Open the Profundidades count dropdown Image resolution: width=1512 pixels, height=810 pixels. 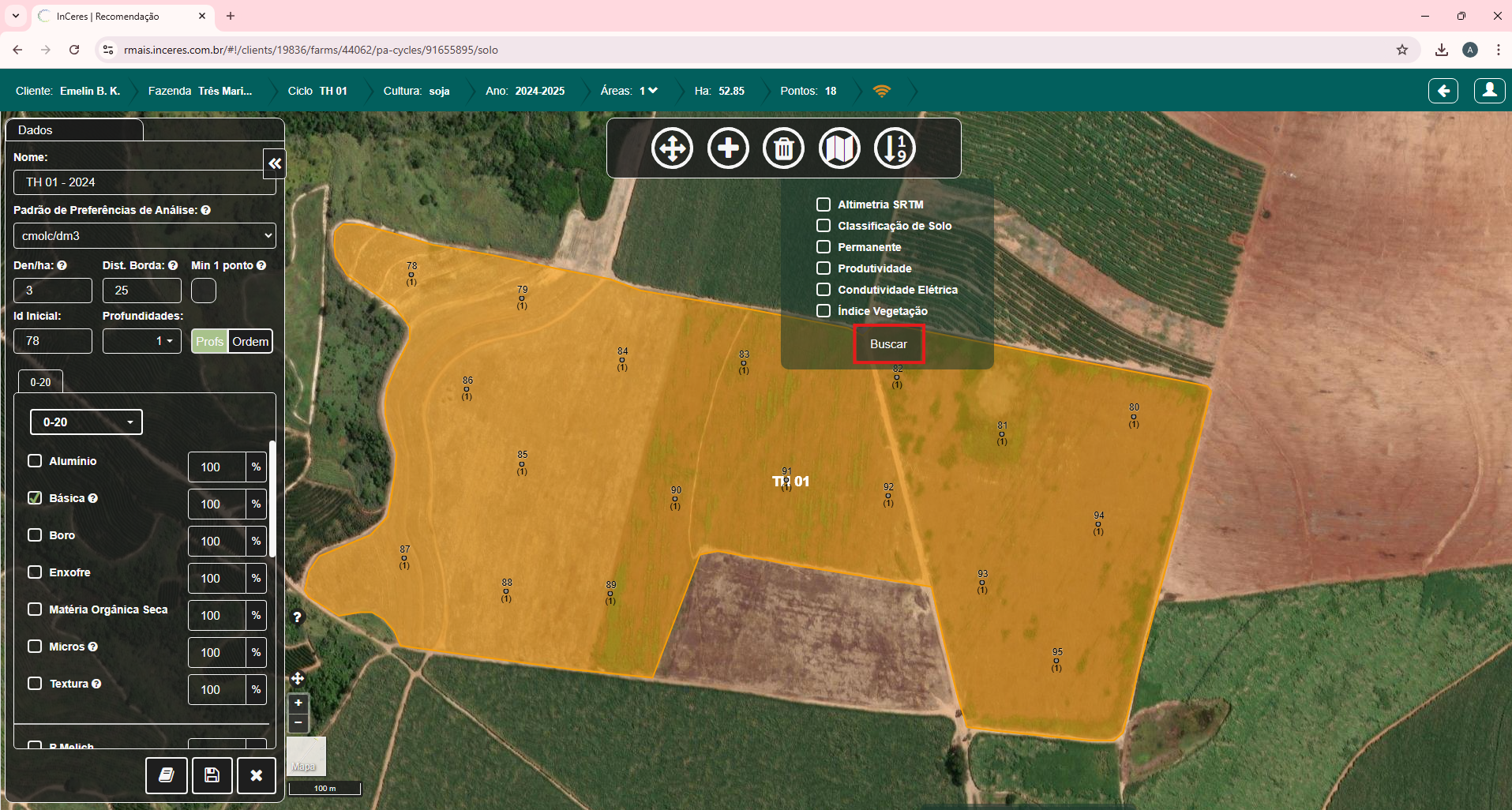point(142,341)
